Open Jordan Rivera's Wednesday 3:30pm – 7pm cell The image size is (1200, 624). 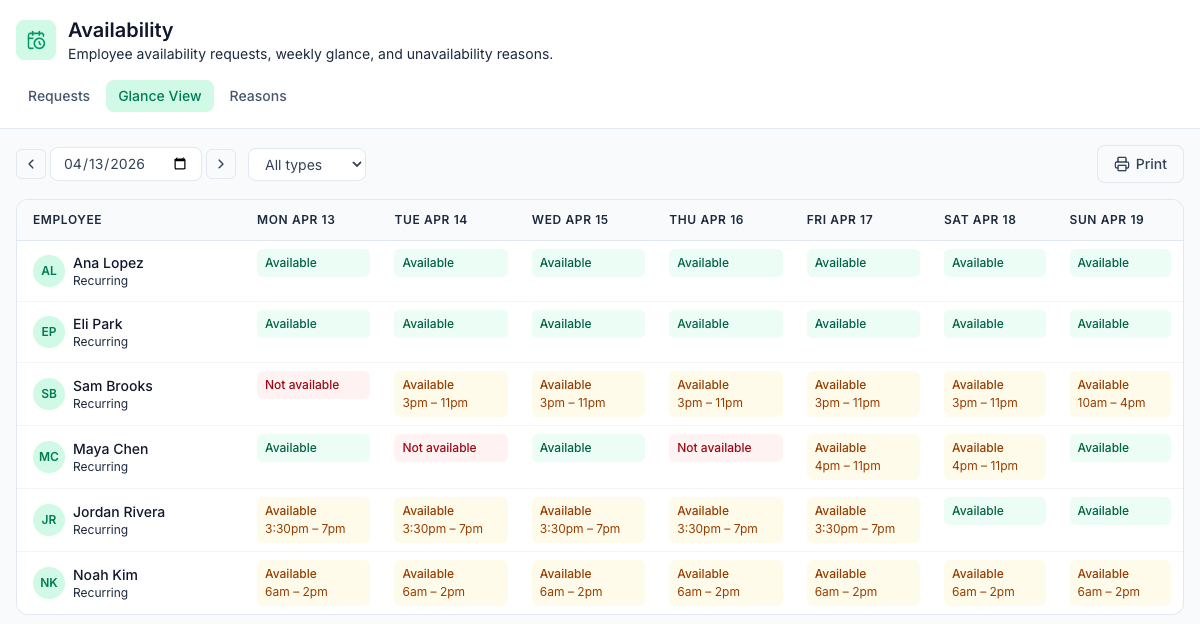coord(588,520)
